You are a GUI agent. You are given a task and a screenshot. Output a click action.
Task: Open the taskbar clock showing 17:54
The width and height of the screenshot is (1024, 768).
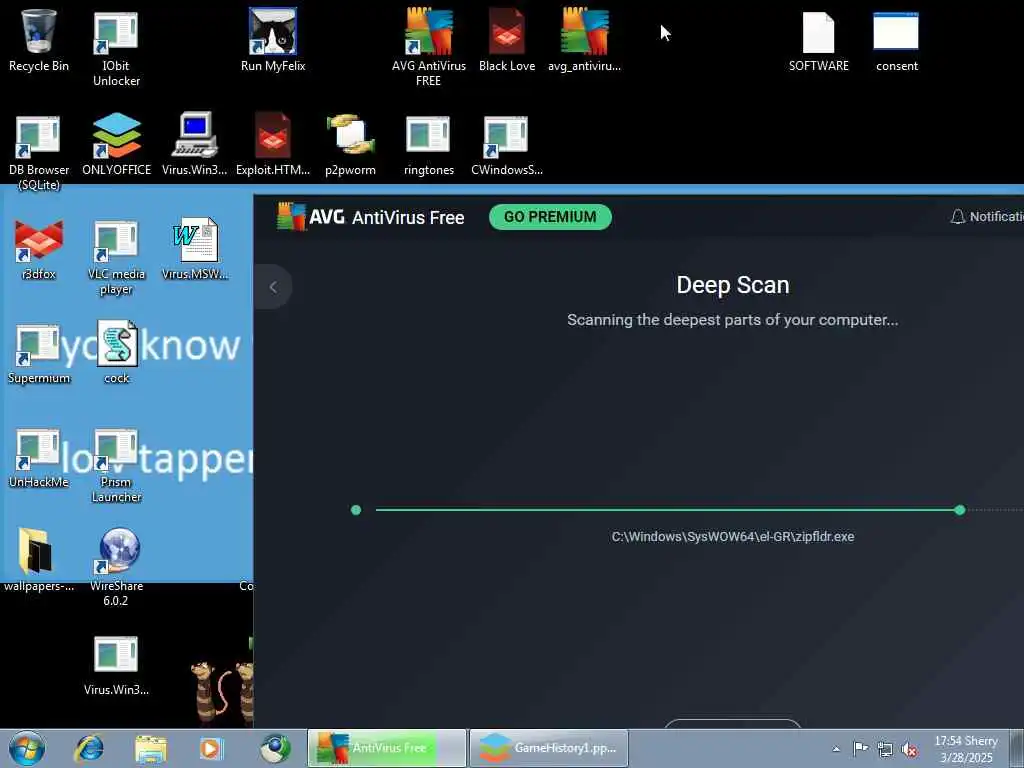click(x=966, y=749)
